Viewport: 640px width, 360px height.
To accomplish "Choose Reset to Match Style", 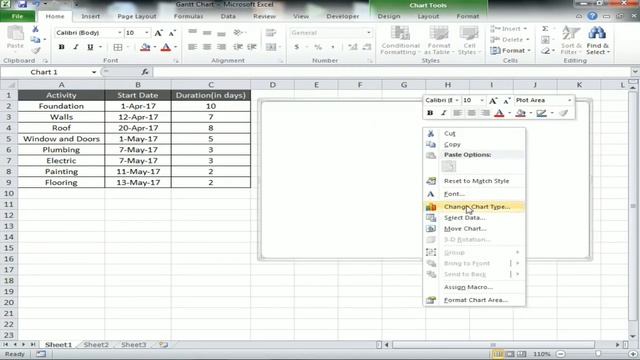I will (x=474, y=181).
